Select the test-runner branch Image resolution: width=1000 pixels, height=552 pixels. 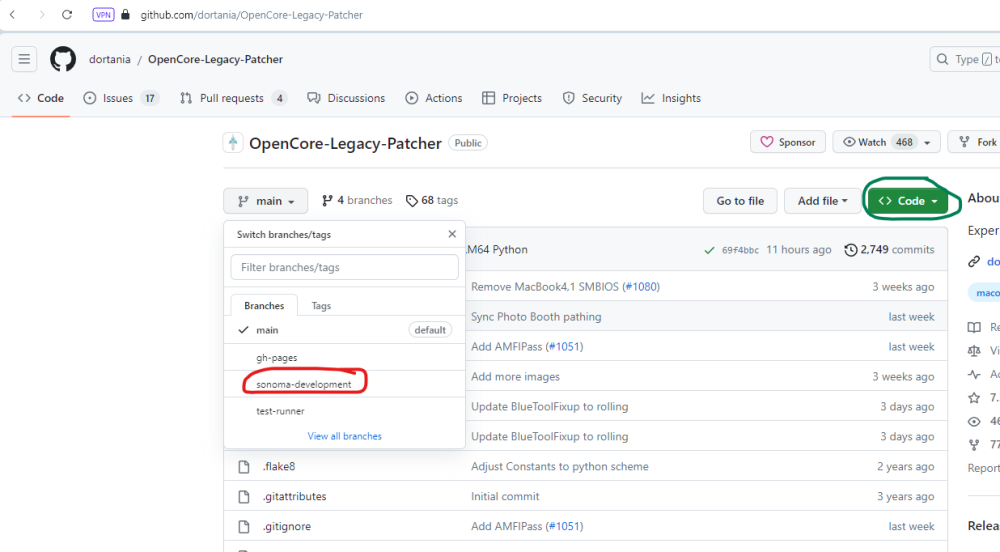tap(344, 411)
